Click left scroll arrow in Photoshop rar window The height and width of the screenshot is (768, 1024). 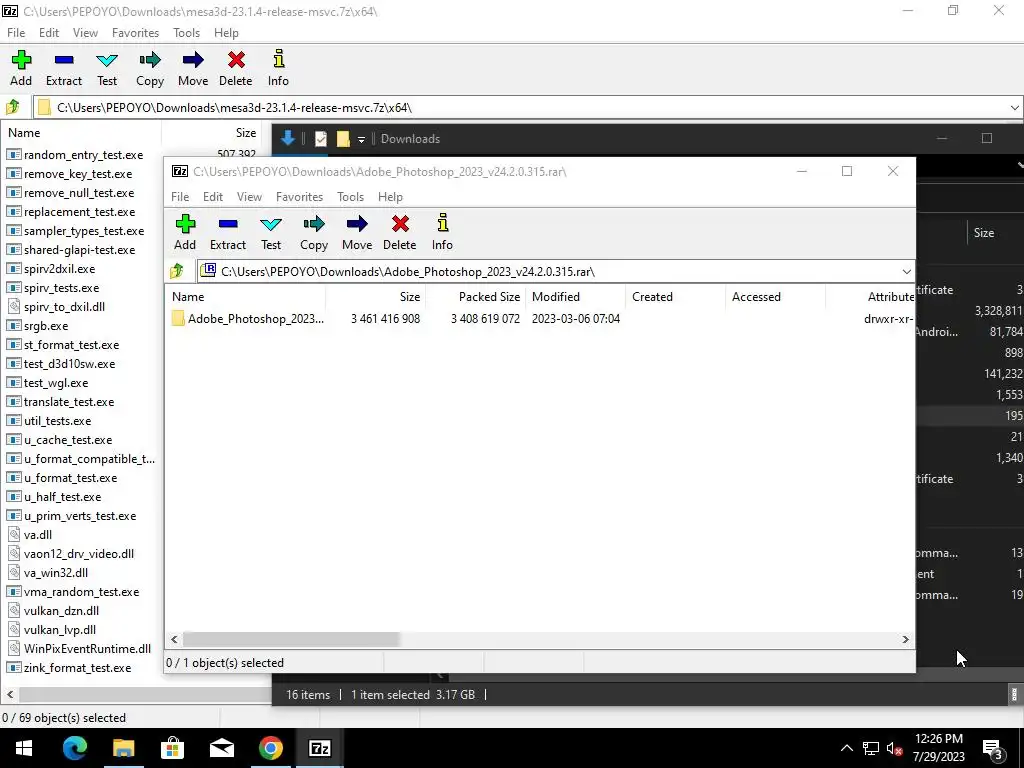tap(174, 639)
